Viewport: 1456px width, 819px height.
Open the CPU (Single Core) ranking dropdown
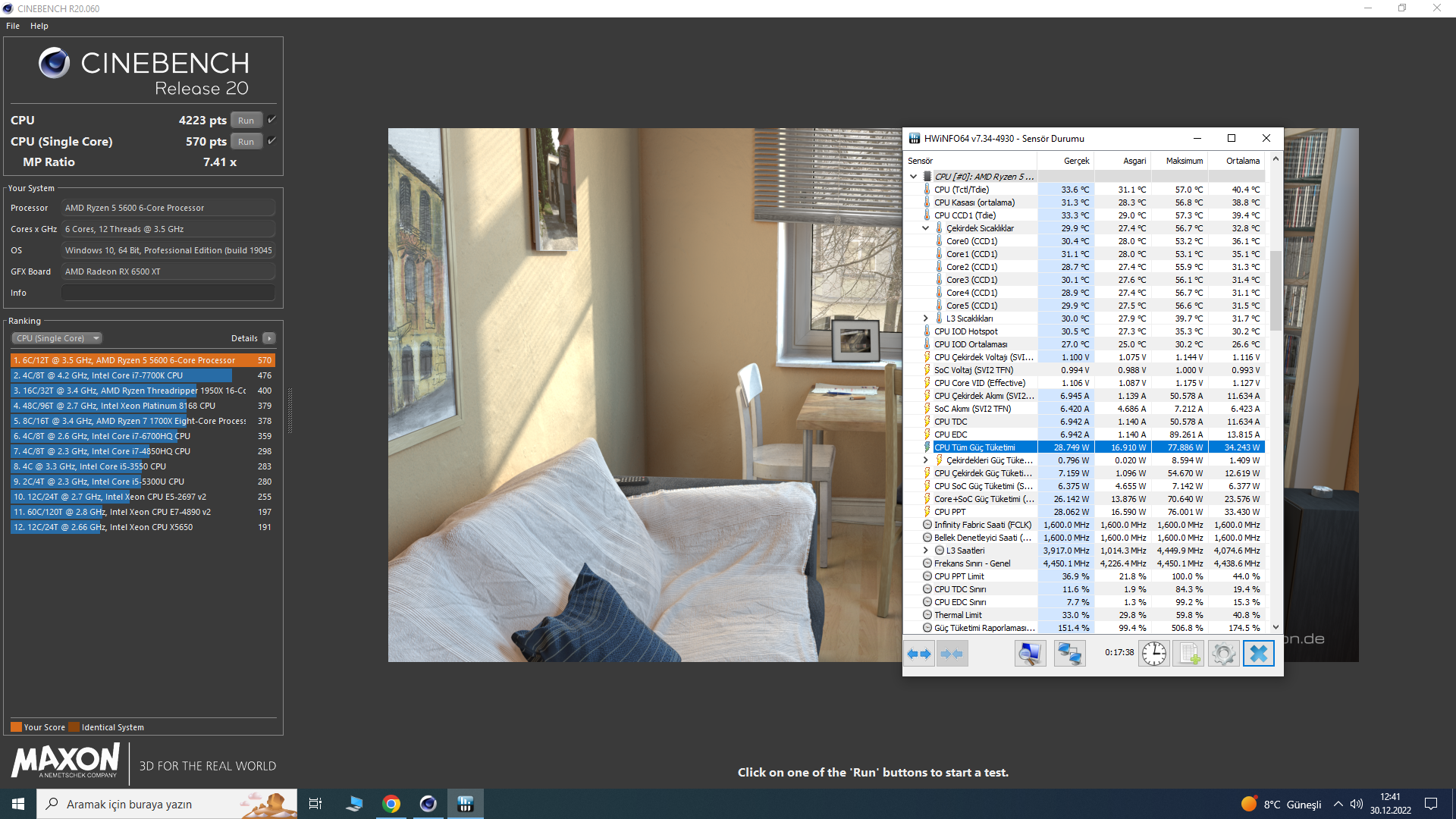(x=57, y=338)
